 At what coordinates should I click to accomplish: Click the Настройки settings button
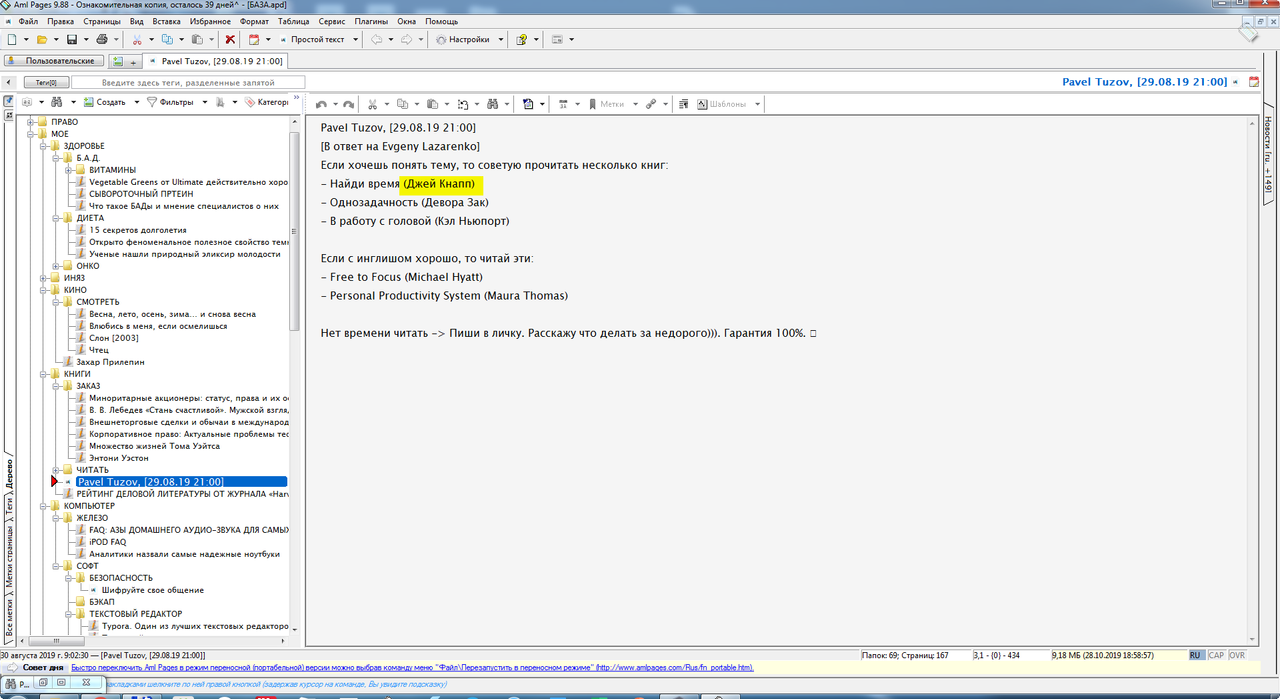click(x=463, y=40)
